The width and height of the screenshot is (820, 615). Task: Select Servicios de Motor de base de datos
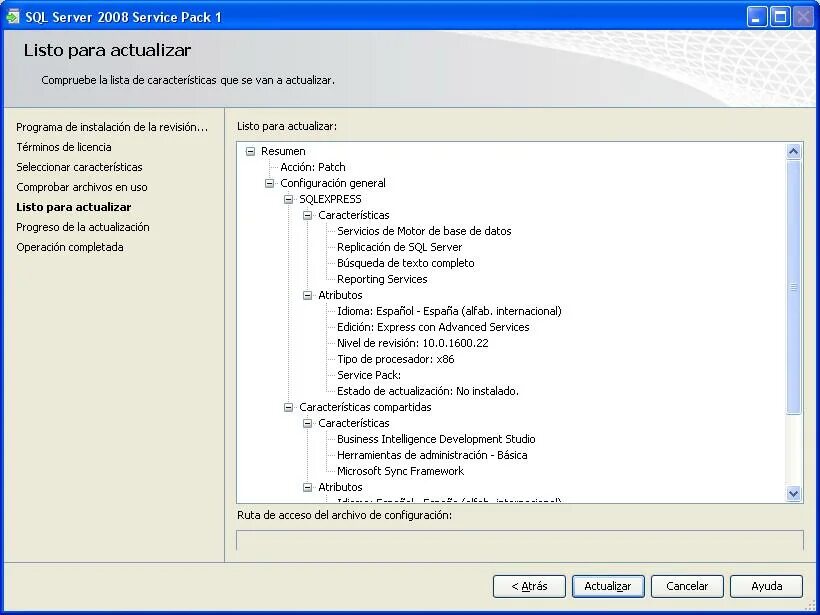click(424, 231)
